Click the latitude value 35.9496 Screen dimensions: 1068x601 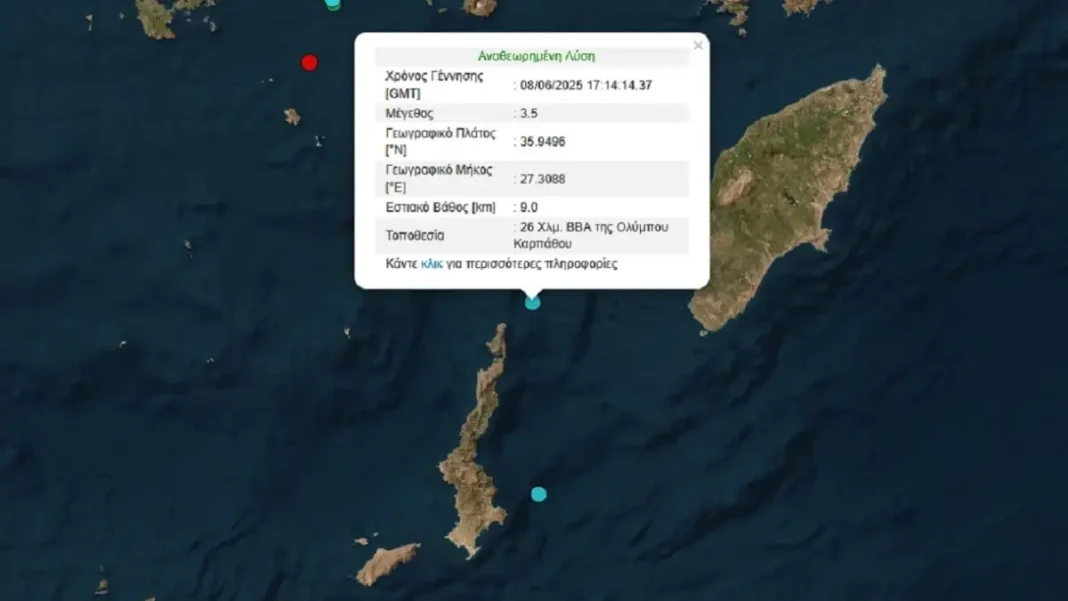pyautogui.click(x=542, y=142)
